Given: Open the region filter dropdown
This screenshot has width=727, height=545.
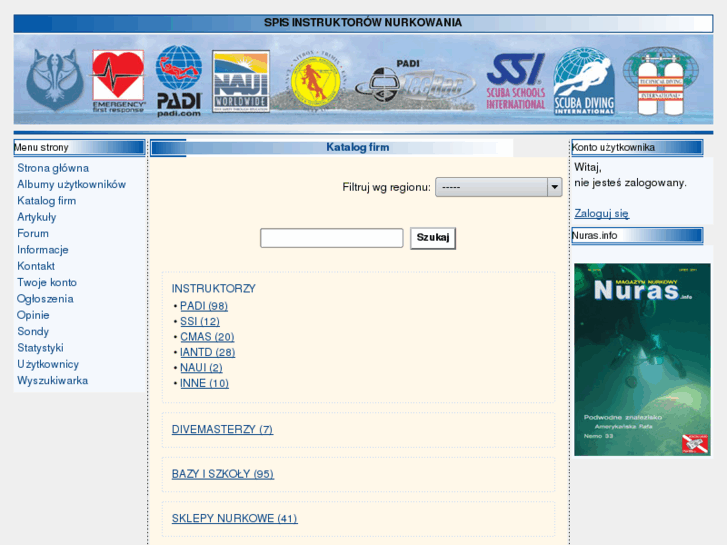Looking at the screenshot, I should pos(498,187).
